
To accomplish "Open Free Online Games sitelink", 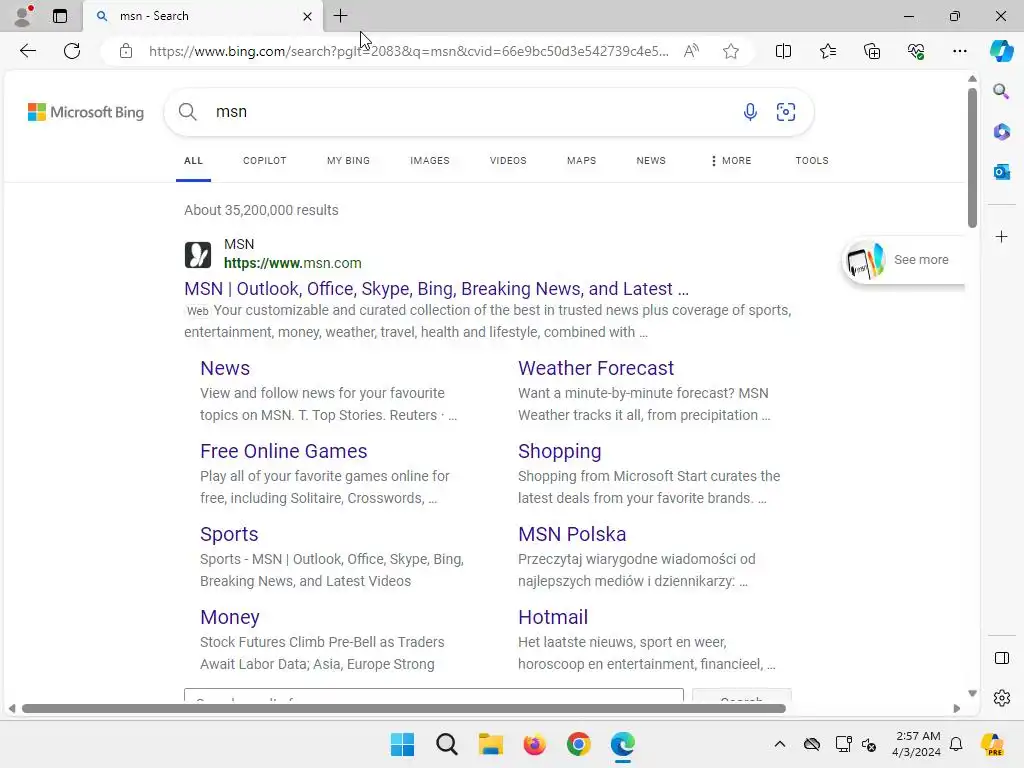I will pyautogui.click(x=283, y=451).
